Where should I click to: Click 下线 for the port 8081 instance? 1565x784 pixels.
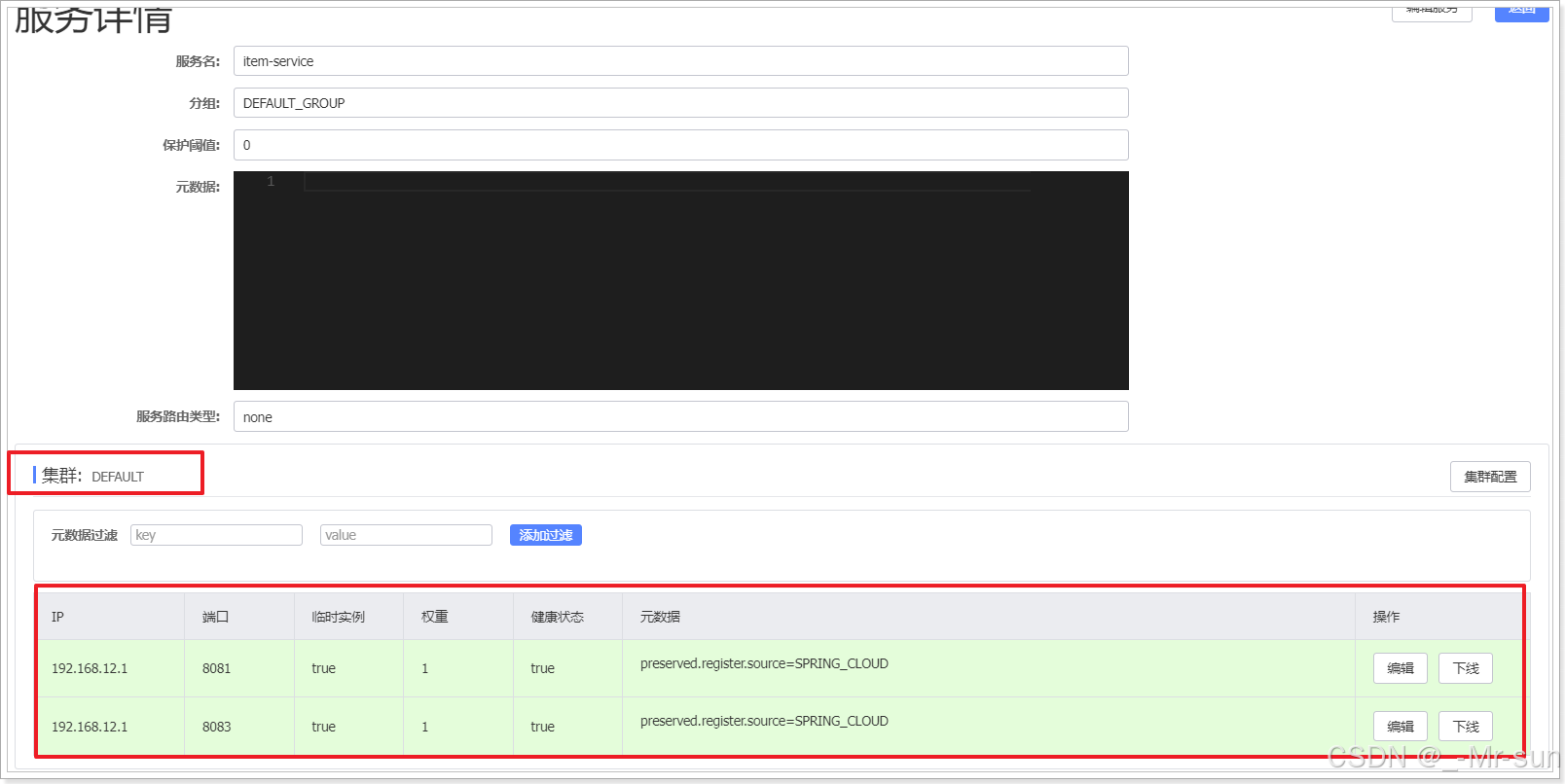pyautogui.click(x=1466, y=668)
